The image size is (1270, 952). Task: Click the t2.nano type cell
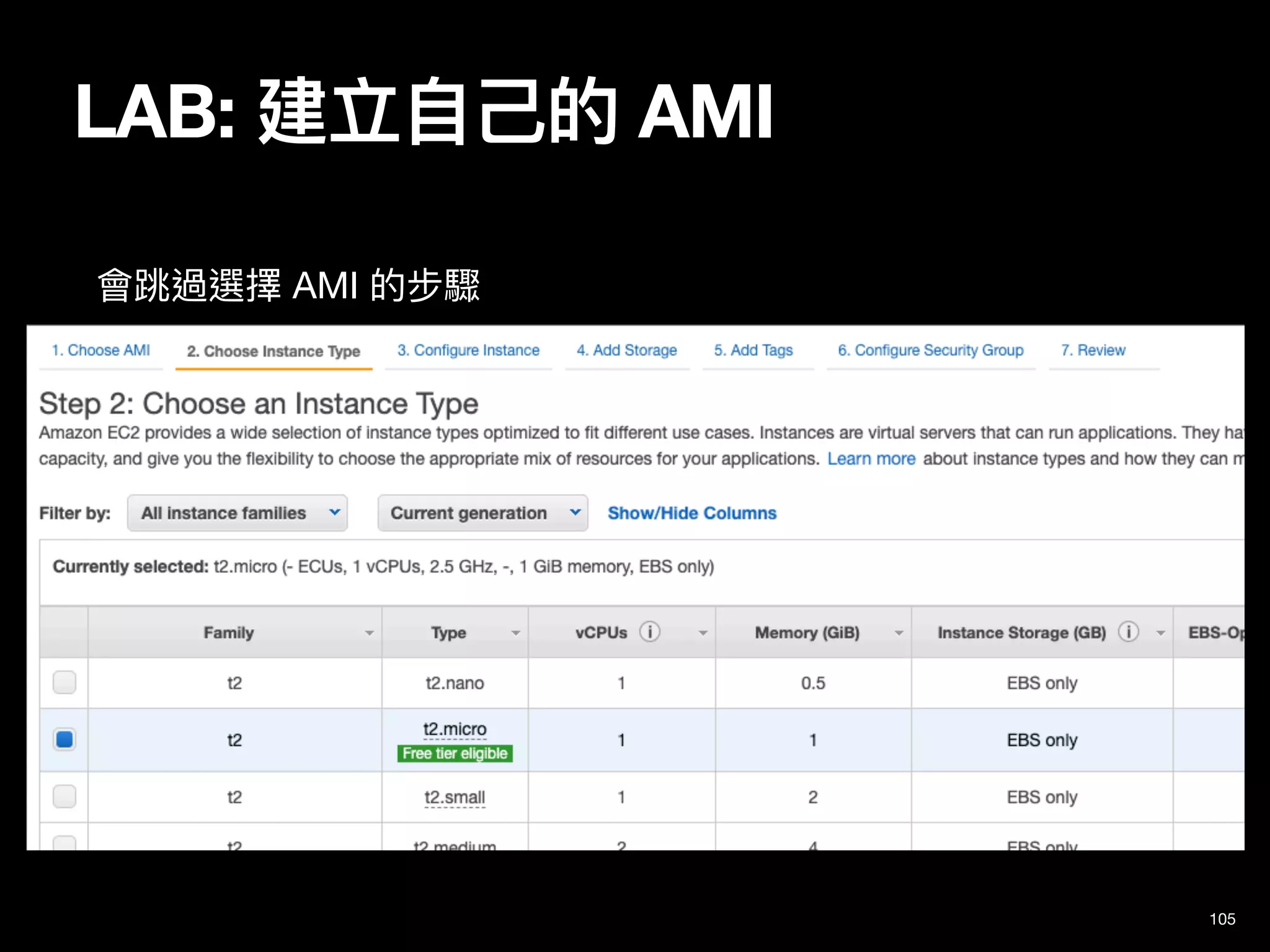tap(455, 683)
